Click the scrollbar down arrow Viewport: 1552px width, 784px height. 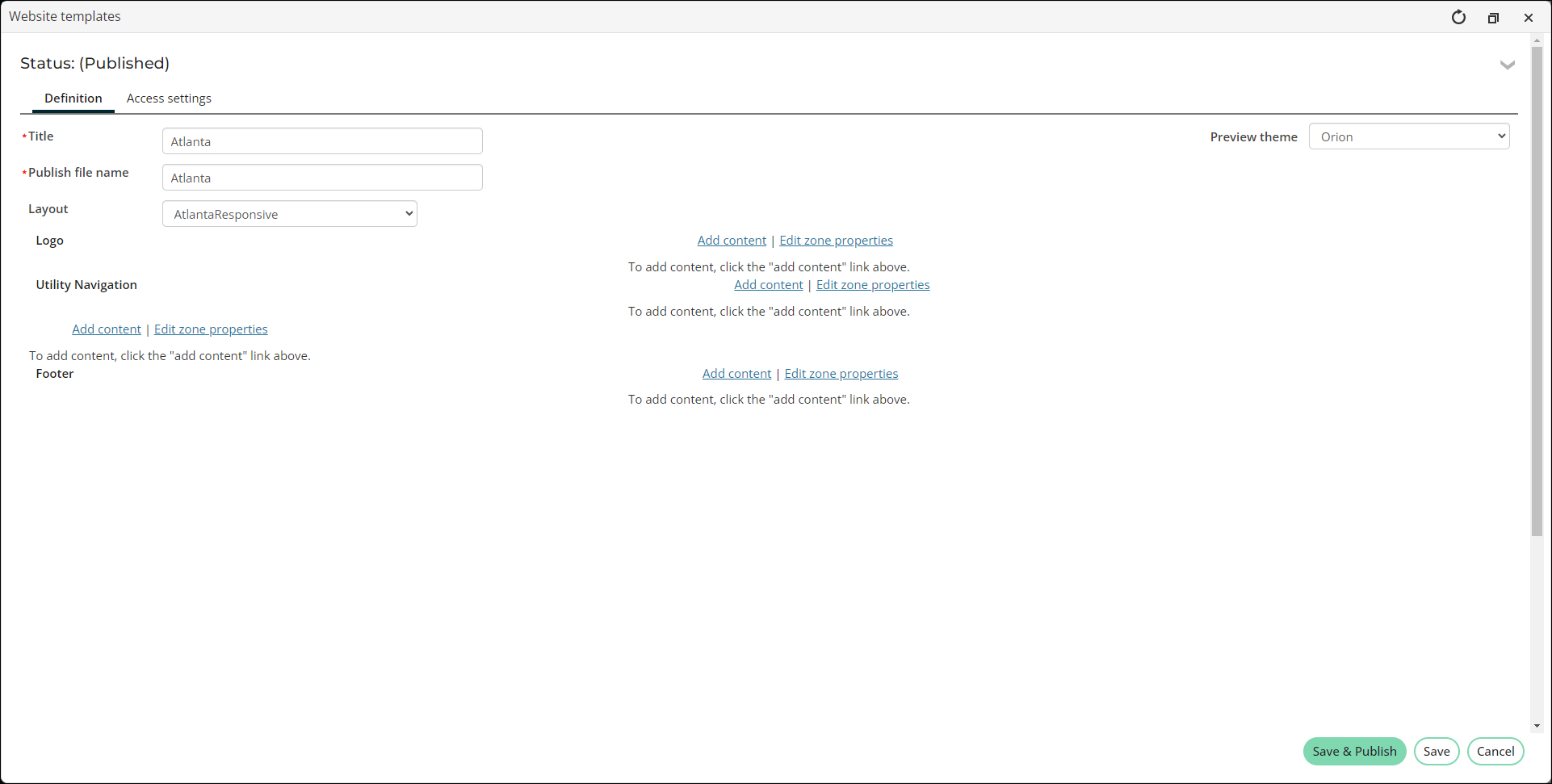tap(1537, 726)
